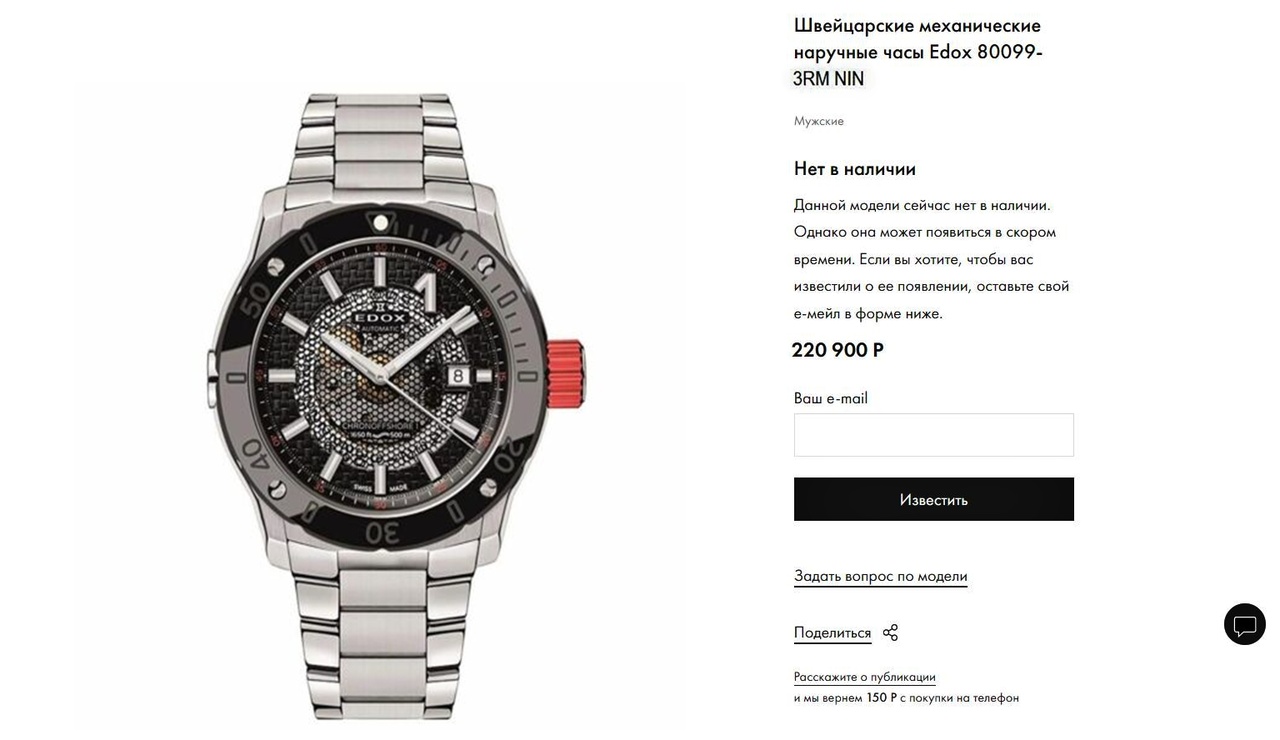Click the Известить button

point(933,499)
